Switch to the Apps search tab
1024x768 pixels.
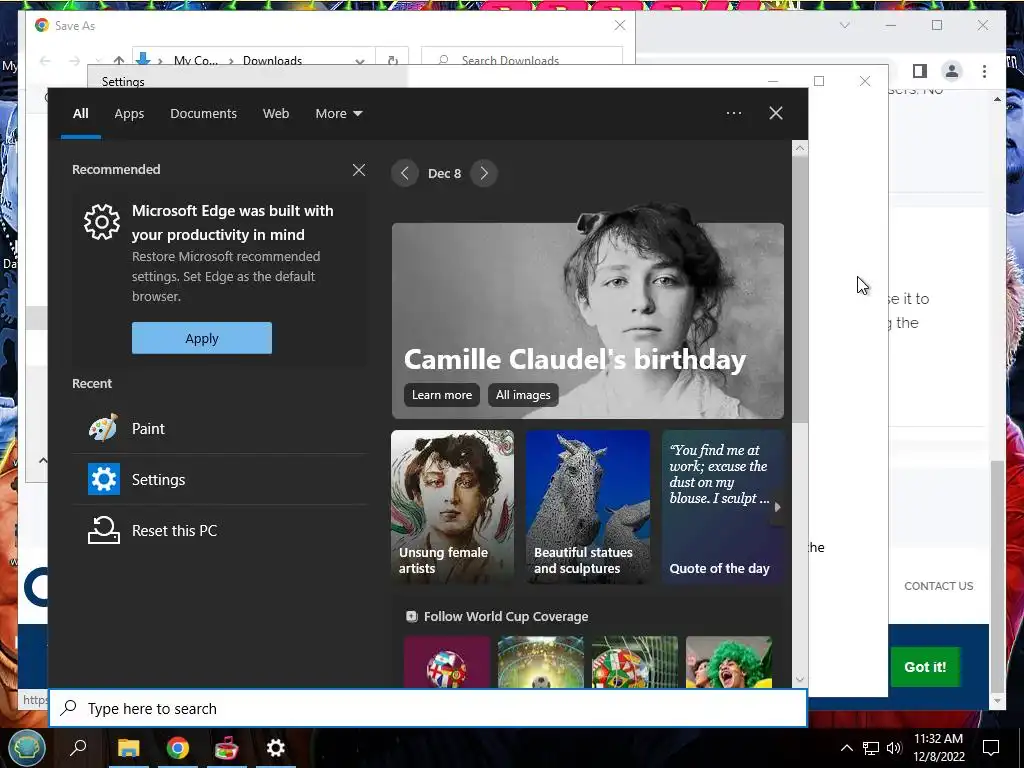click(x=129, y=113)
